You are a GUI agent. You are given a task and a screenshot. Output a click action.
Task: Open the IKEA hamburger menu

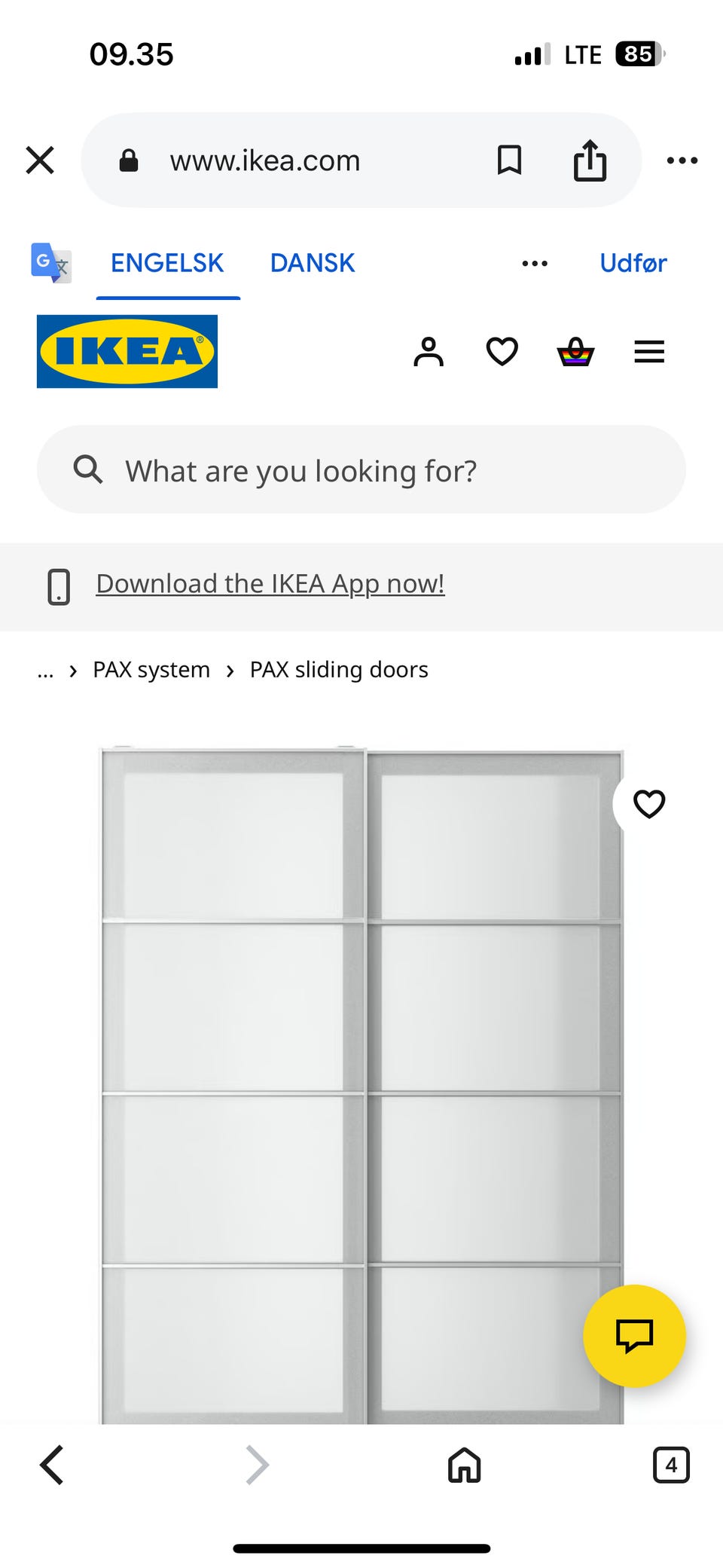(x=649, y=352)
